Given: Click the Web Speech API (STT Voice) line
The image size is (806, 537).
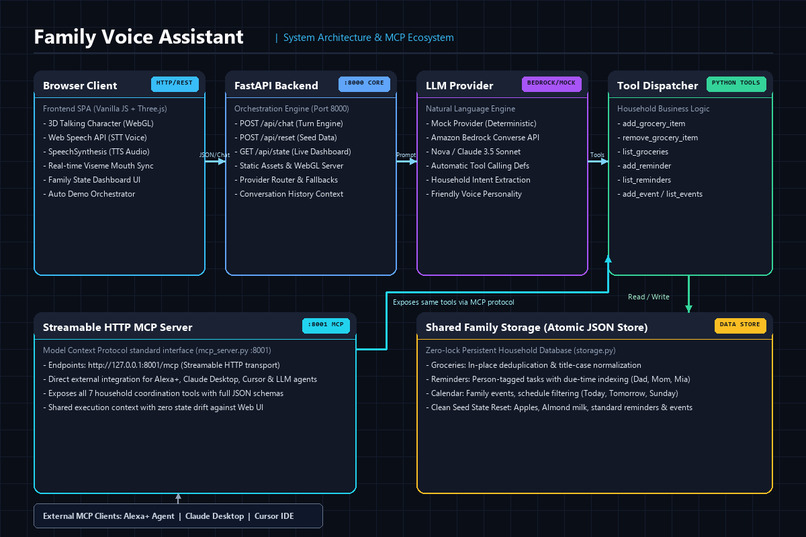Looking at the screenshot, I should pyautogui.click(x=95, y=138).
